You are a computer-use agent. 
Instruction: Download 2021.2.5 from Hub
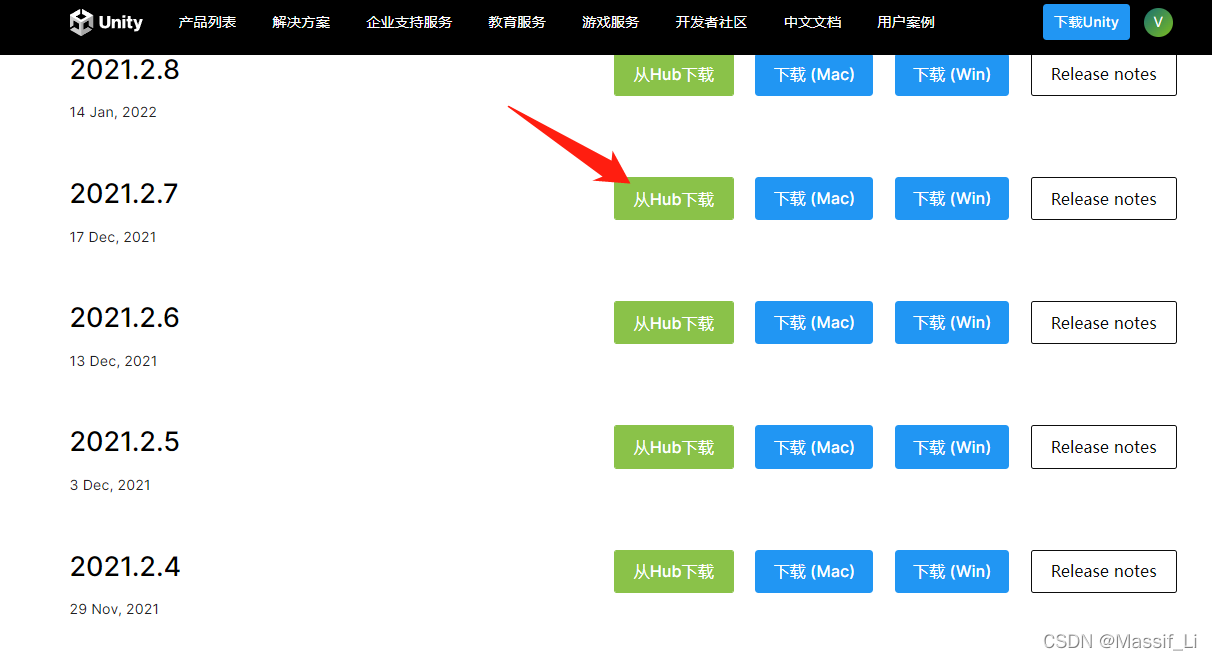point(674,447)
